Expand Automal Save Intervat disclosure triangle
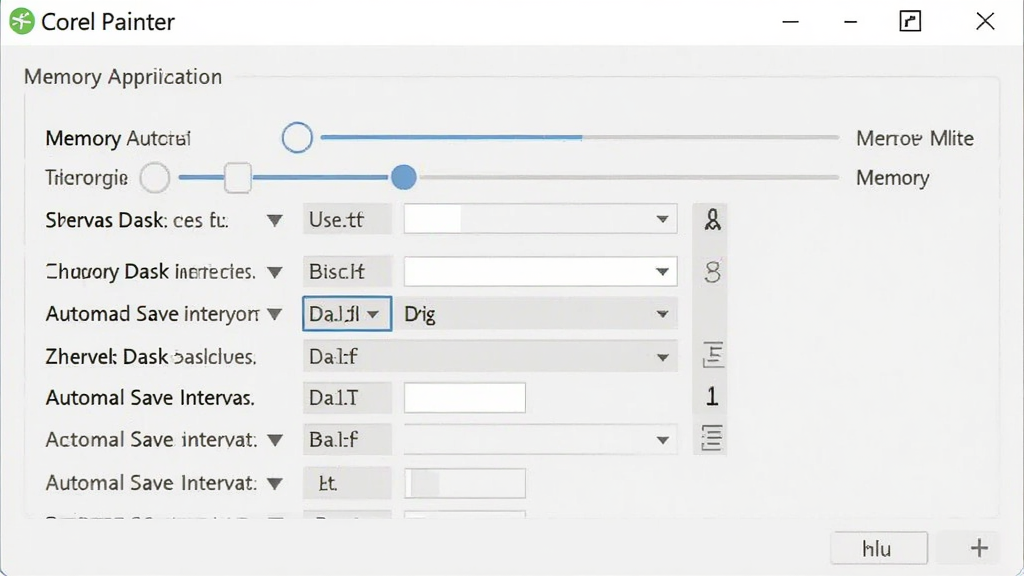The height and width of the screenshot is (576, 1024). [x=275, y=484]
